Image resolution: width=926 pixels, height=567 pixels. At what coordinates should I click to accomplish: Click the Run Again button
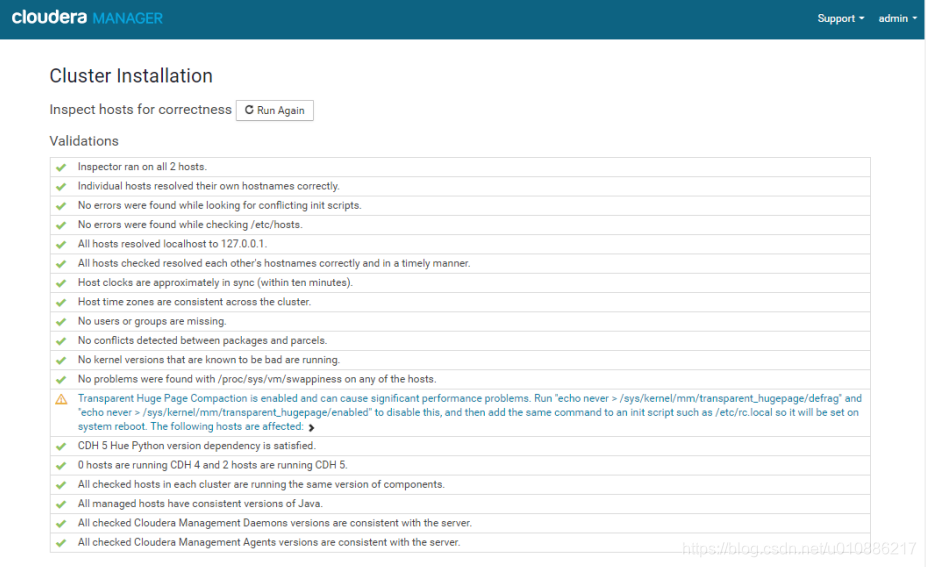click(275, 110)
